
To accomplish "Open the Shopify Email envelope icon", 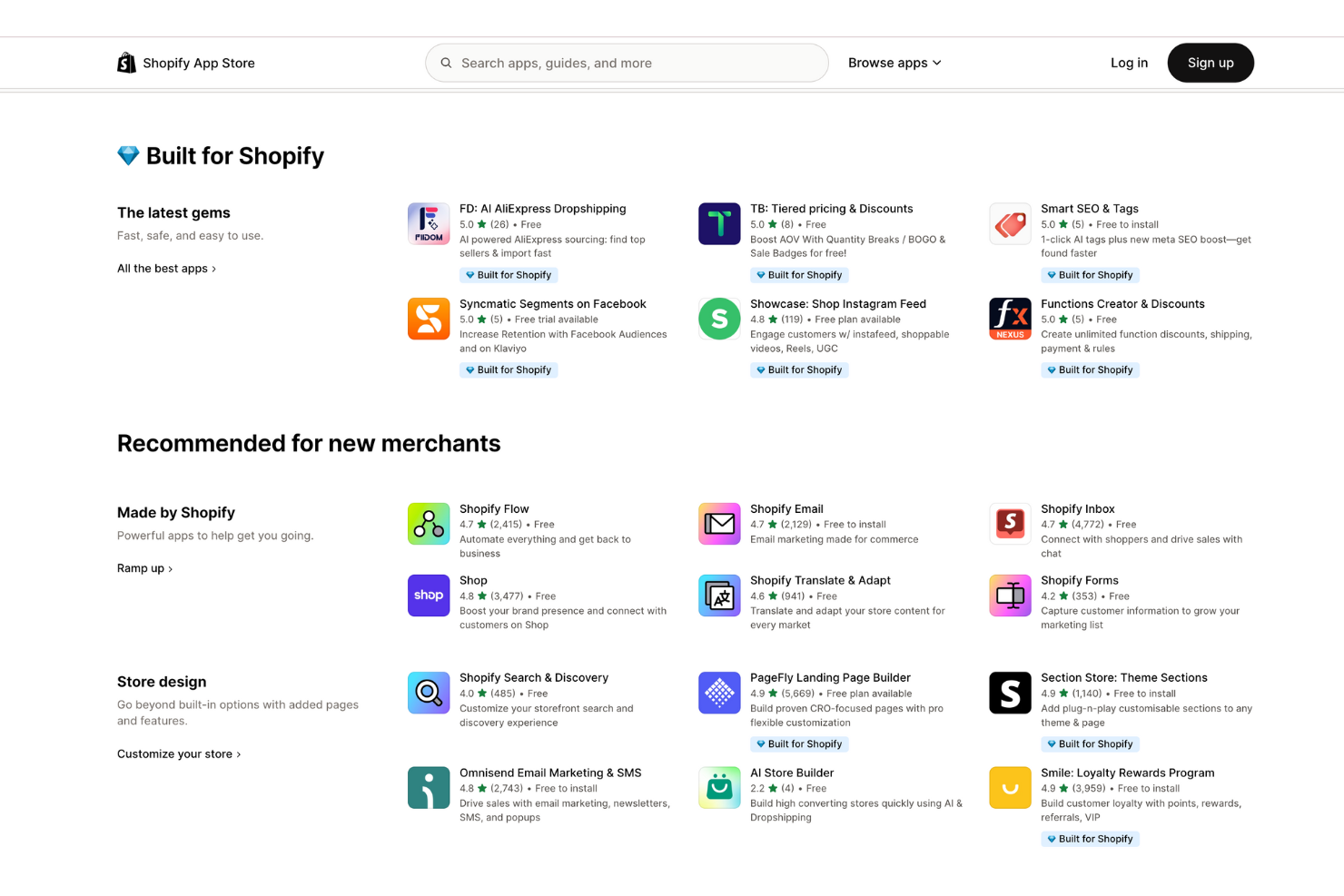I will 718,524.
